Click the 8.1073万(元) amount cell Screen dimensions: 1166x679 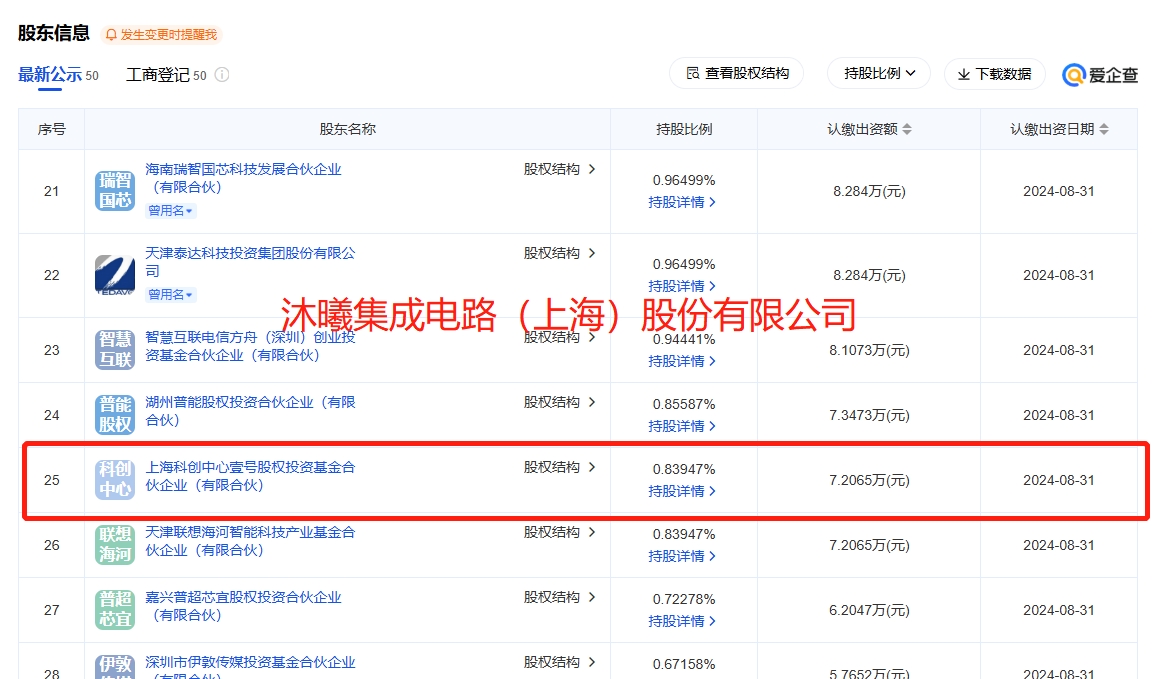coord(869,350)
